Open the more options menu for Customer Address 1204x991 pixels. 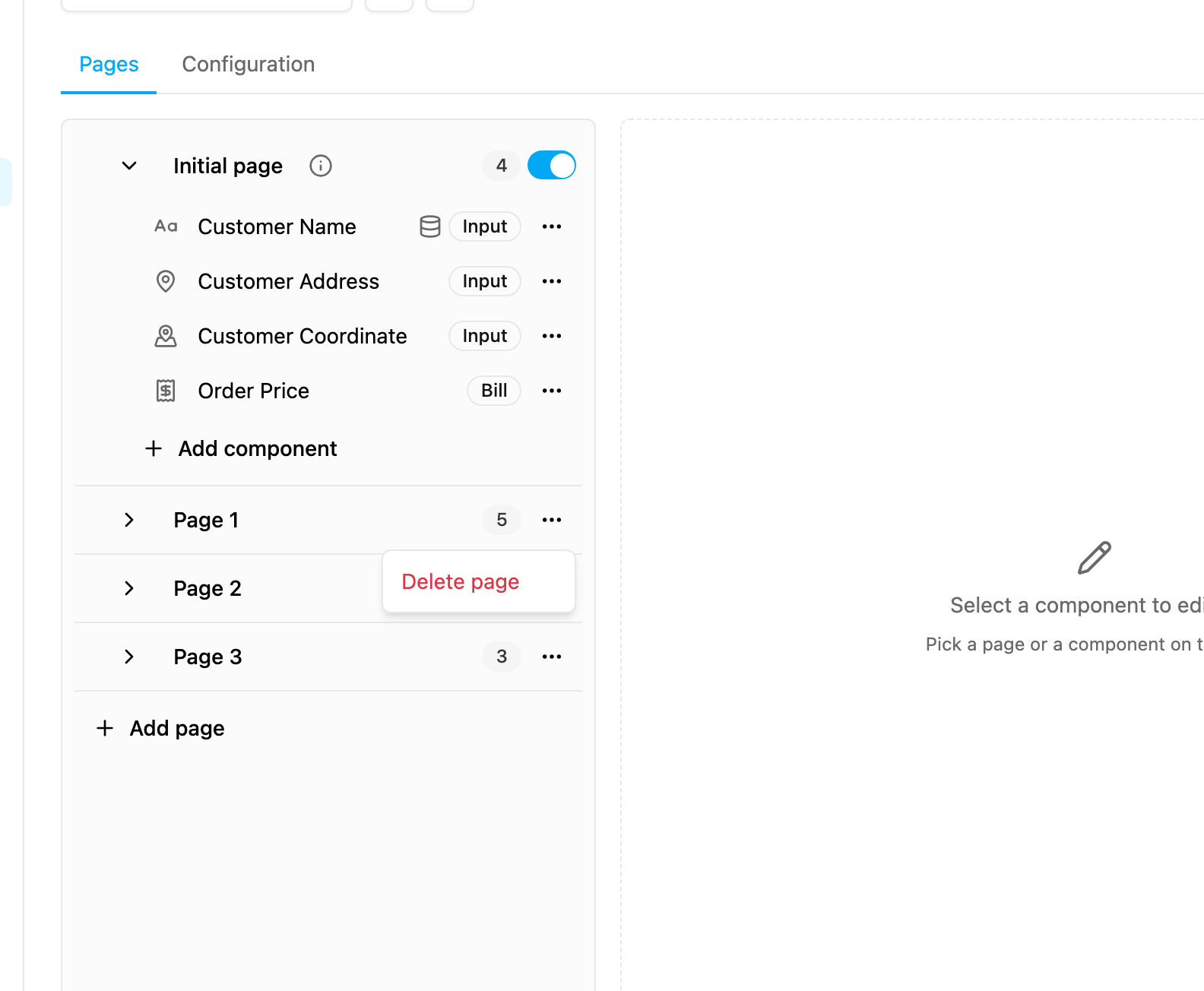[x=552, y=281]
